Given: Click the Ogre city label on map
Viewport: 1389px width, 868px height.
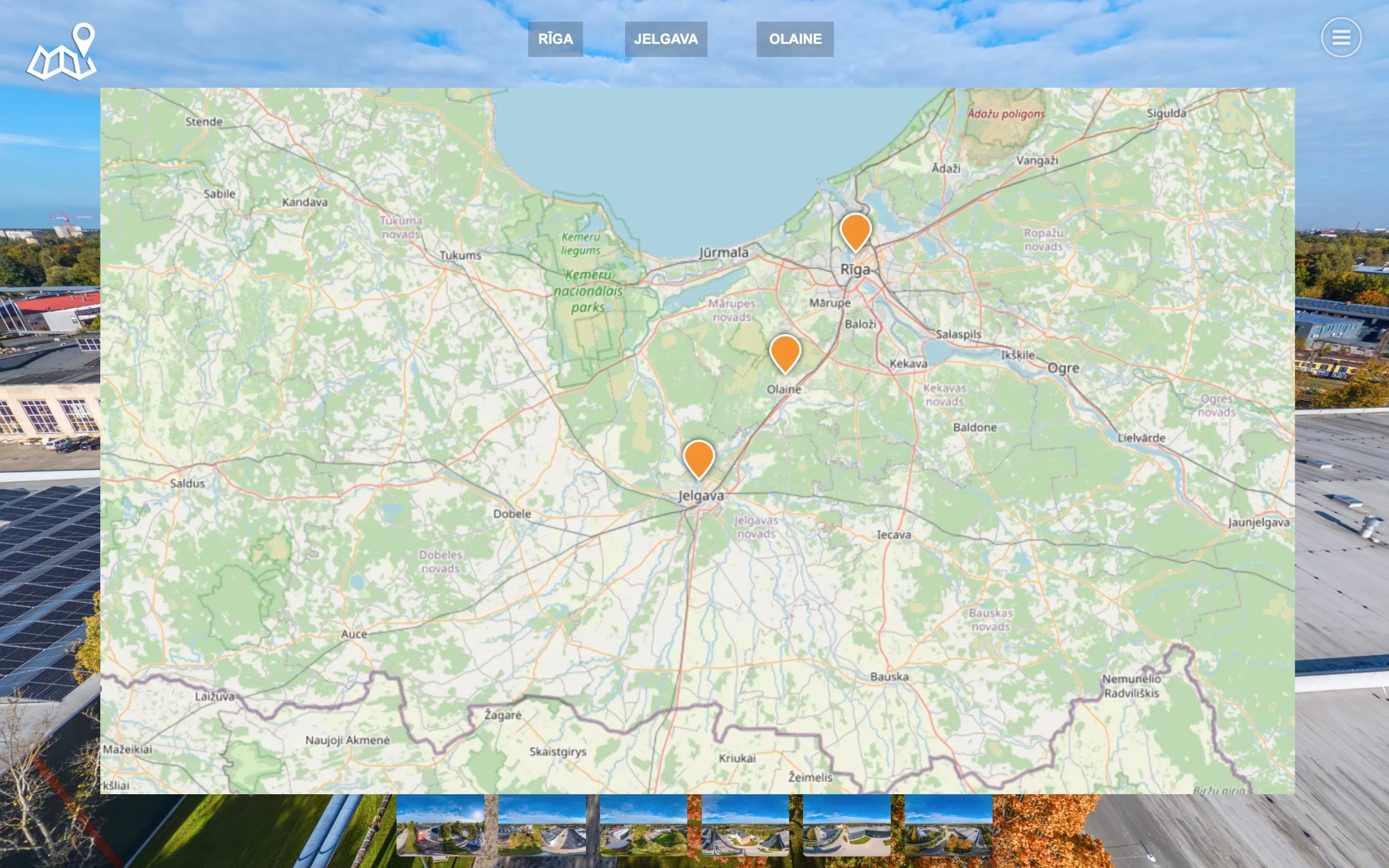Looking at the screenshot, I should point(1063,368).
